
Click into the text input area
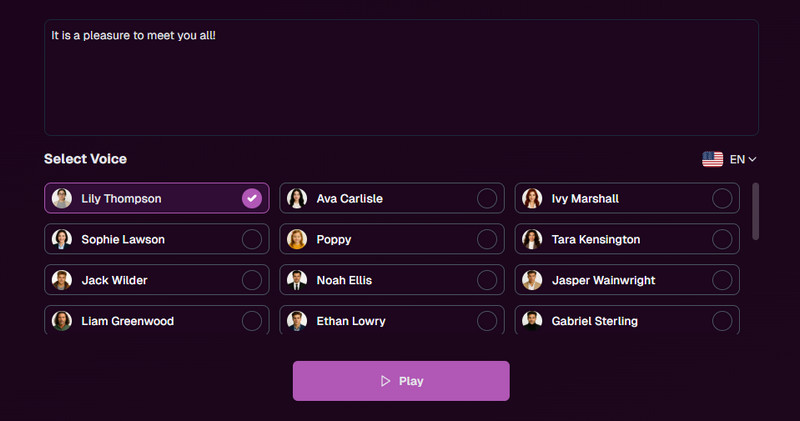tap(400, 80)
